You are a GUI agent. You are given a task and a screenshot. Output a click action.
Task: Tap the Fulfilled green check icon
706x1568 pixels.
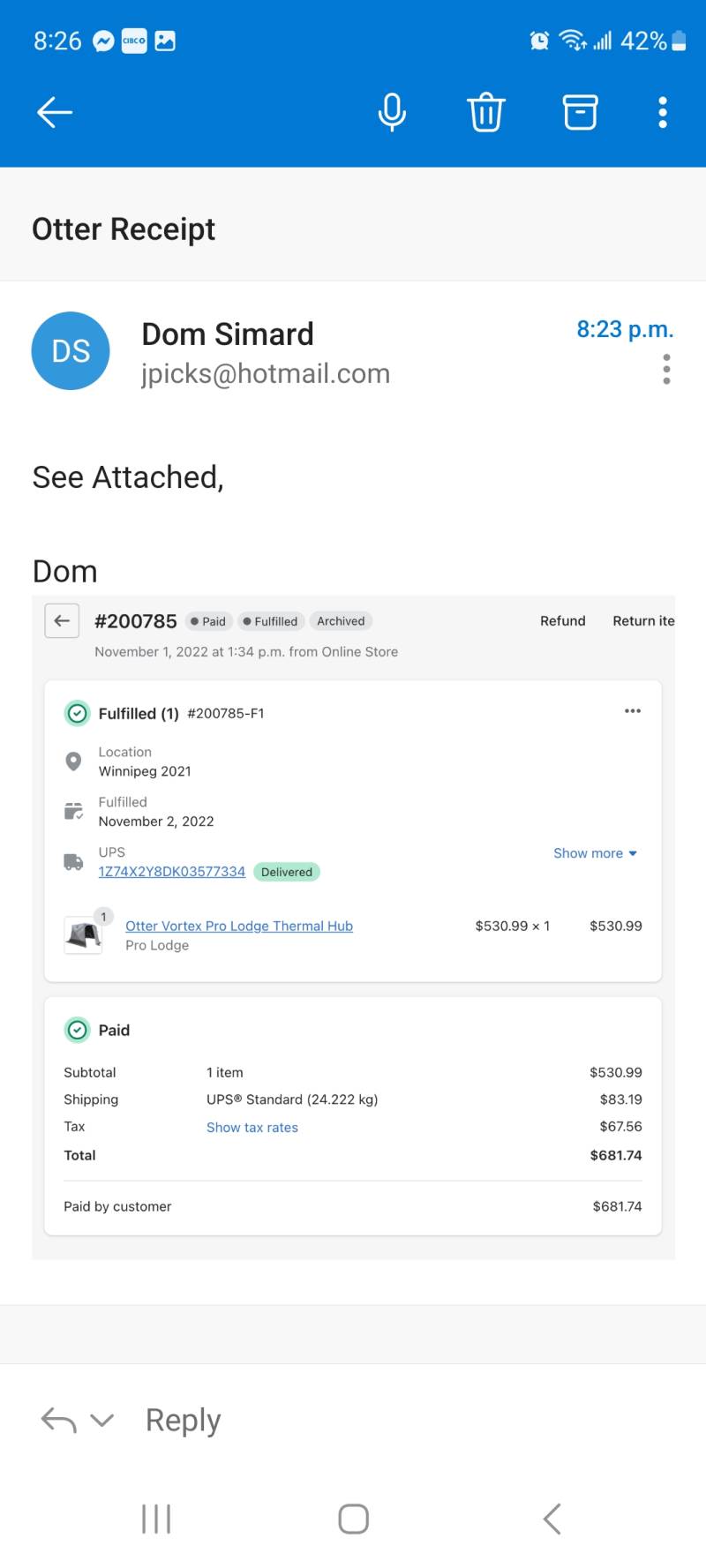(78, 713)
